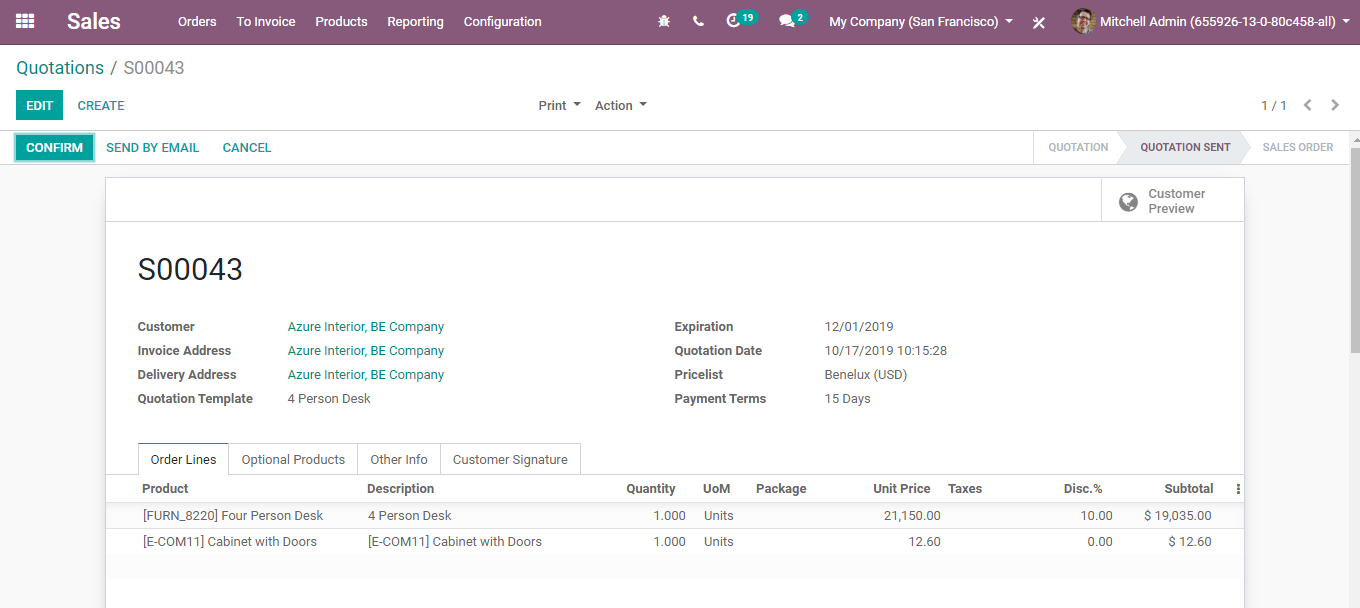
Task: Go back to Quotations breadcrumb
Action: click(60, 68)
